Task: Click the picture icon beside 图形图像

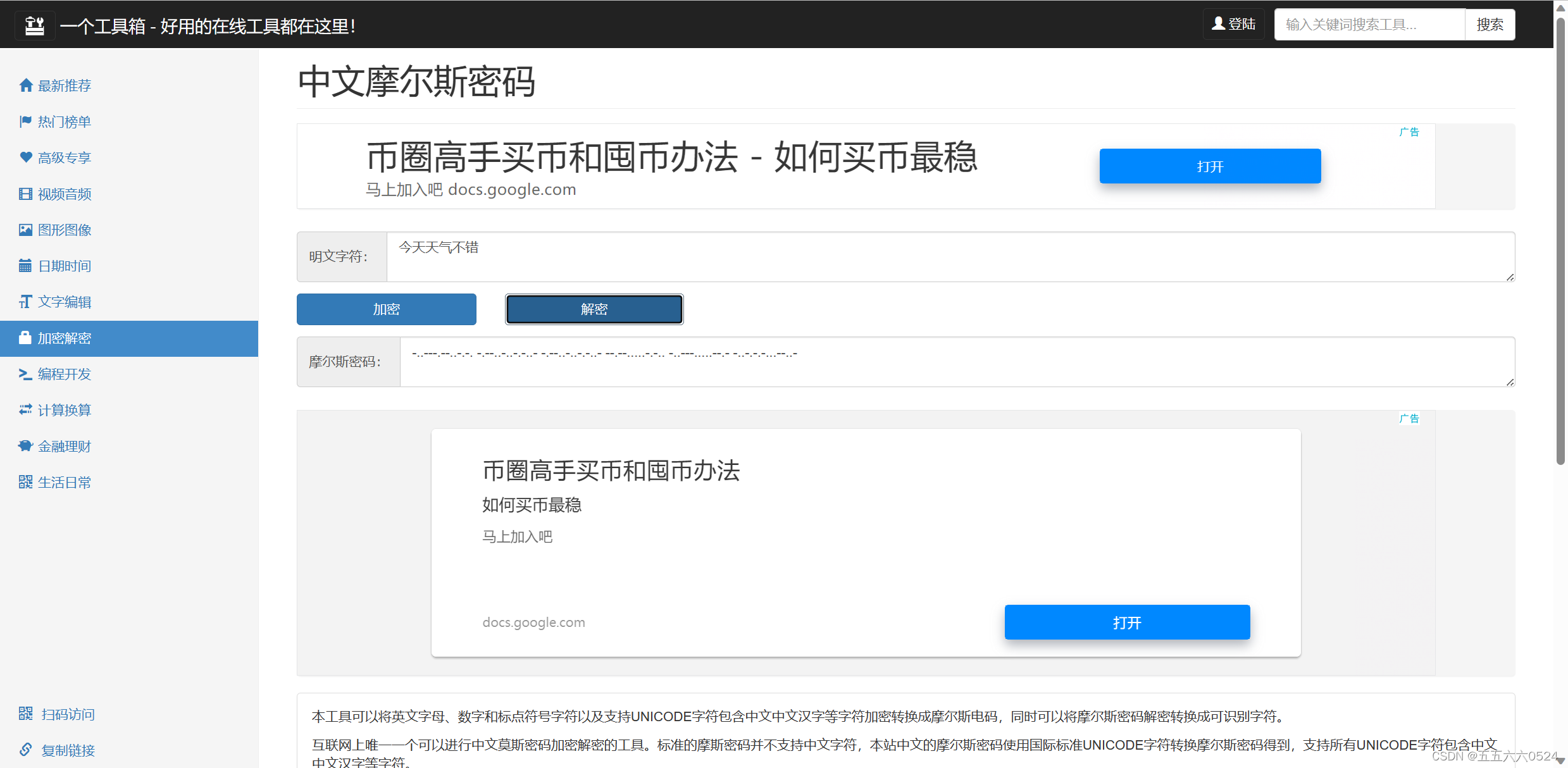Action: [x=25, y=230]
